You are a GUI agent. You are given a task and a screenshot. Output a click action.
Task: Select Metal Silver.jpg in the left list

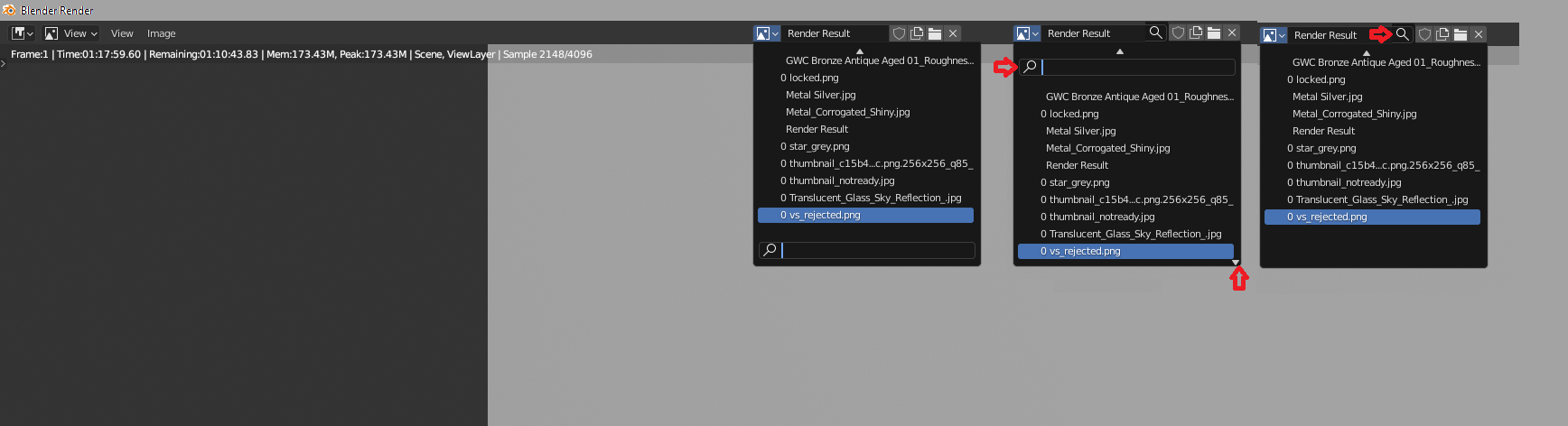866,95
